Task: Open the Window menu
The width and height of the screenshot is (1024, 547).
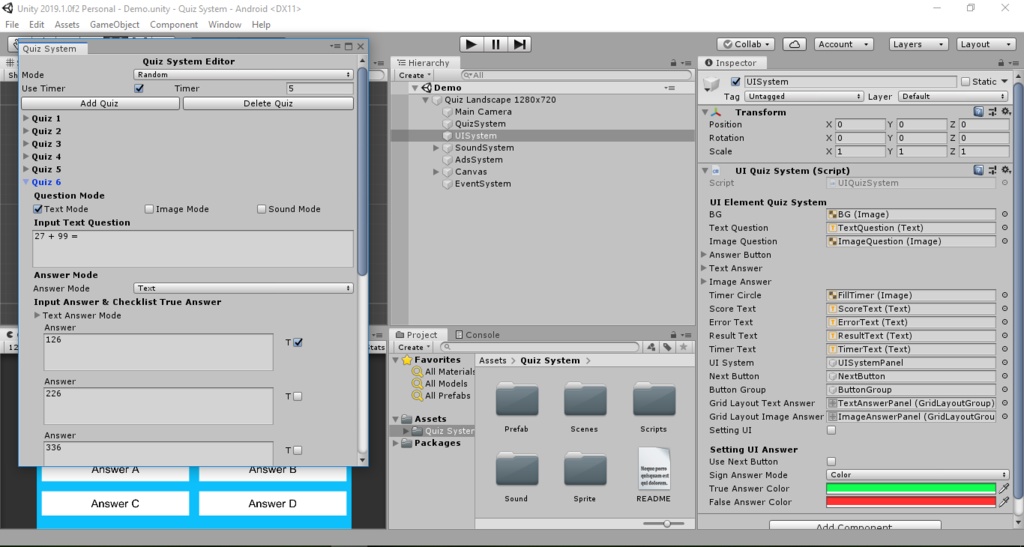Action: pos(225,24)
